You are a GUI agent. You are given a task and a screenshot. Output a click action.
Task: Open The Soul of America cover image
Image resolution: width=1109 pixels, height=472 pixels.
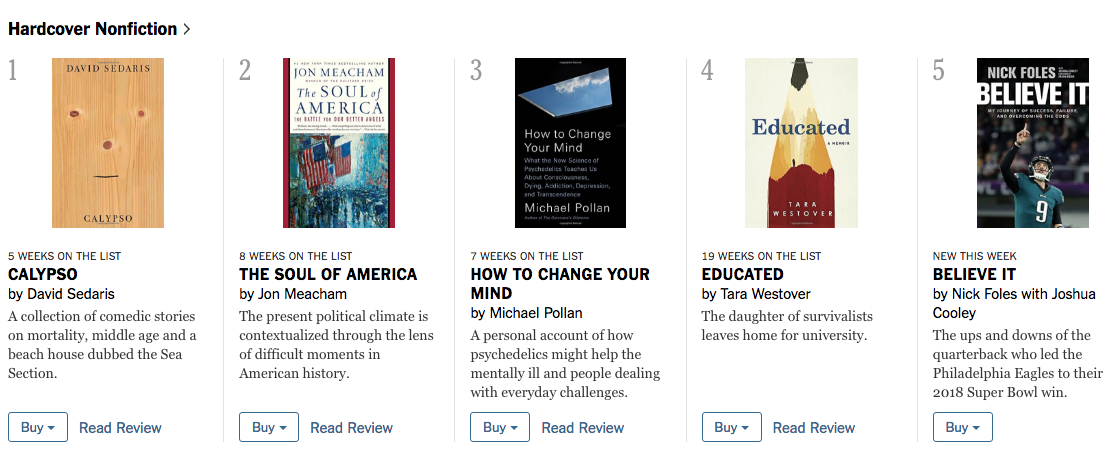(339, 143)
